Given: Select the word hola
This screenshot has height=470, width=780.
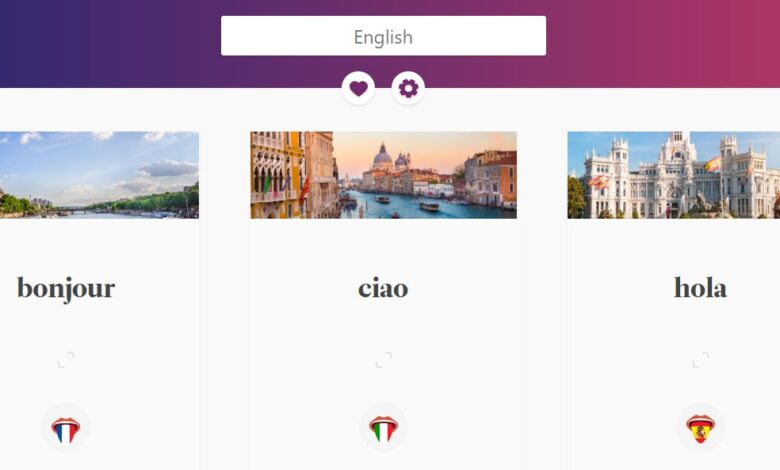Looking at the screenshot, I should point(700,288).
